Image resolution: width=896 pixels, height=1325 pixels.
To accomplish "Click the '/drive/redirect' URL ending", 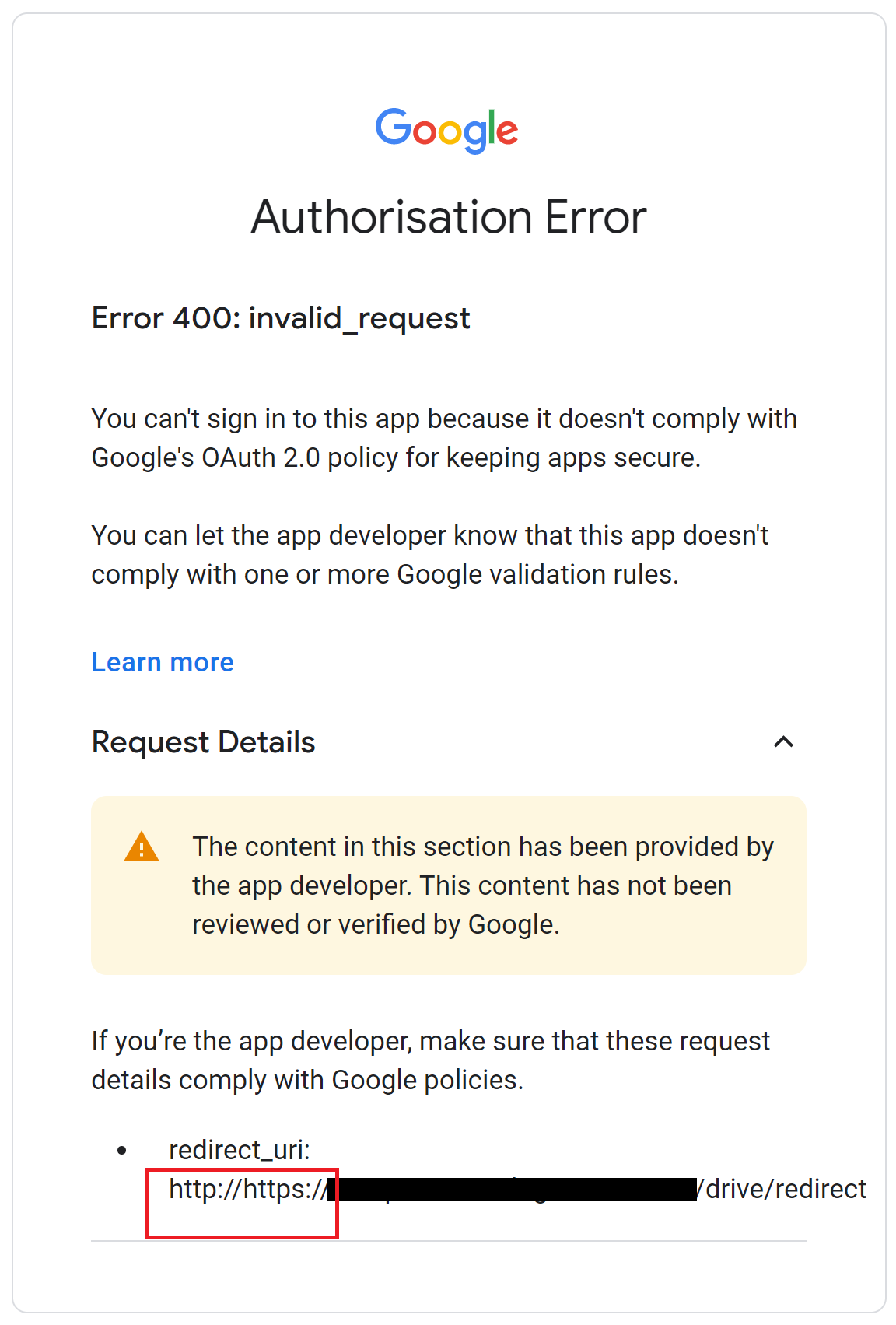I will point(781,1189).
